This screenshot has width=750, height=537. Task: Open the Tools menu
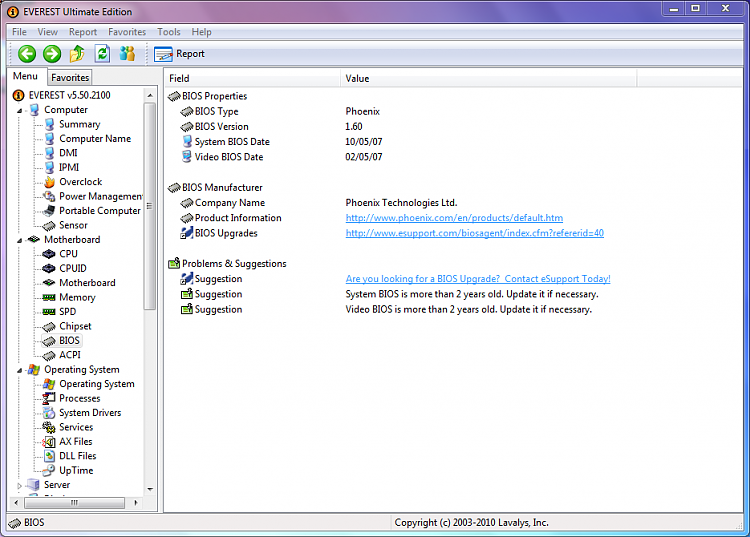169,32
